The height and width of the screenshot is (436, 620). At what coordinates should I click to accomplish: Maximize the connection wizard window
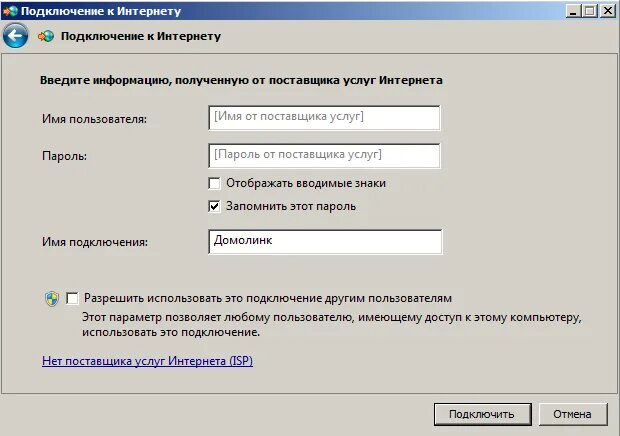pyautogui.click(x=589, y=11)
